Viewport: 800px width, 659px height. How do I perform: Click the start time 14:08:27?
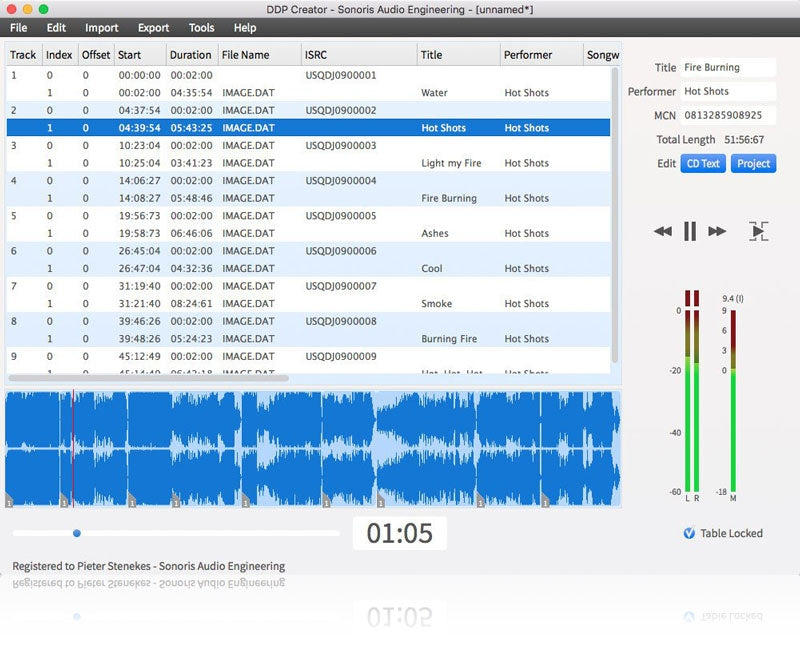(139, 198)
